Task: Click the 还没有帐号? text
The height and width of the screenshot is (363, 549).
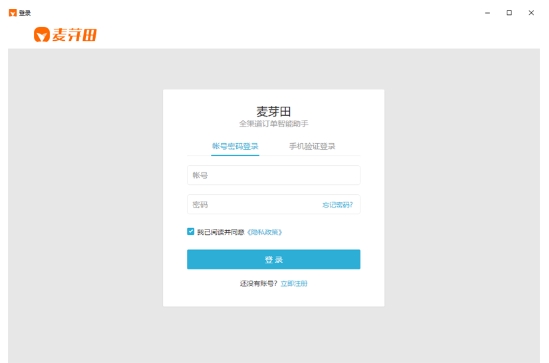Action: [x=258, y=284]
